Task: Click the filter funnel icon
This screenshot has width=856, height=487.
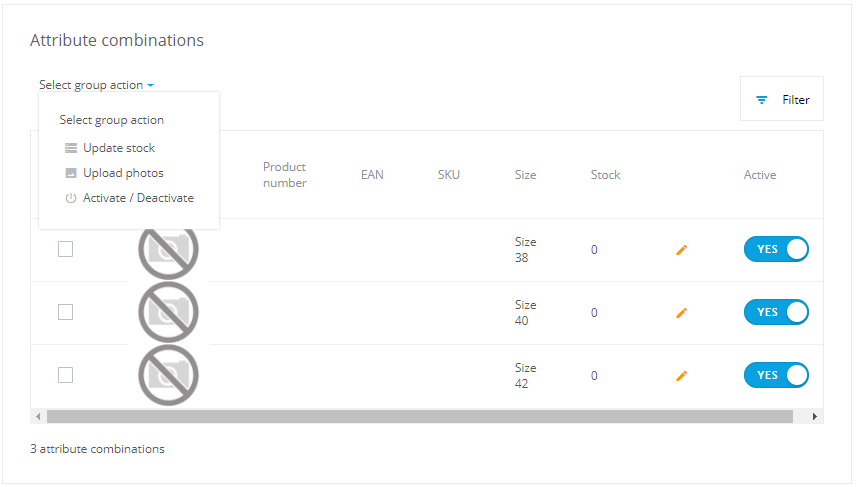Action: pos(762,100)
